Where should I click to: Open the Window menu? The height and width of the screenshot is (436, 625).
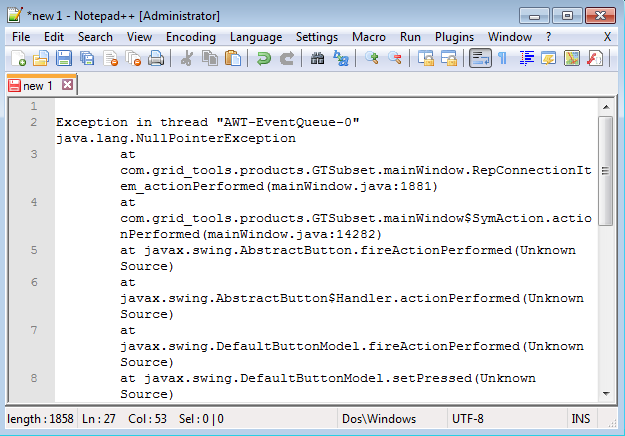coord(510,37)
